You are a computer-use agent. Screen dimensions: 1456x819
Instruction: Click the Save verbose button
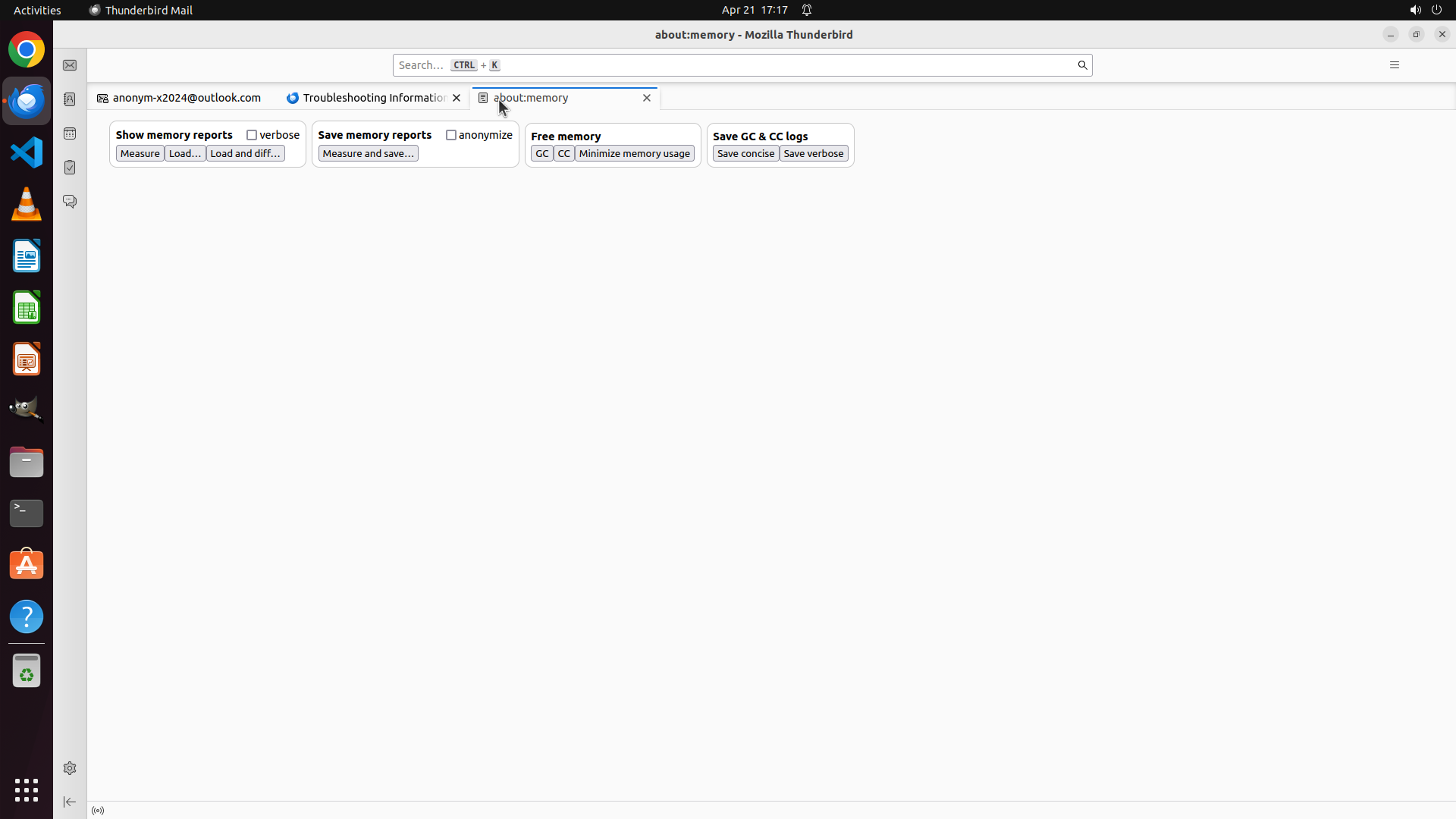click(x=813, y=153)
